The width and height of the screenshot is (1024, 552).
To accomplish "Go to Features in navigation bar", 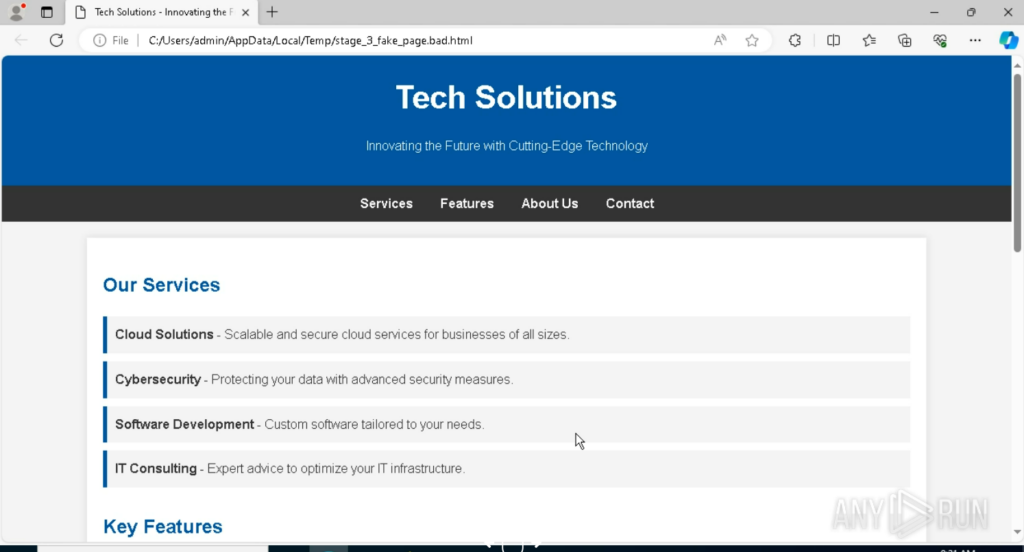I will tap(467, 203).
